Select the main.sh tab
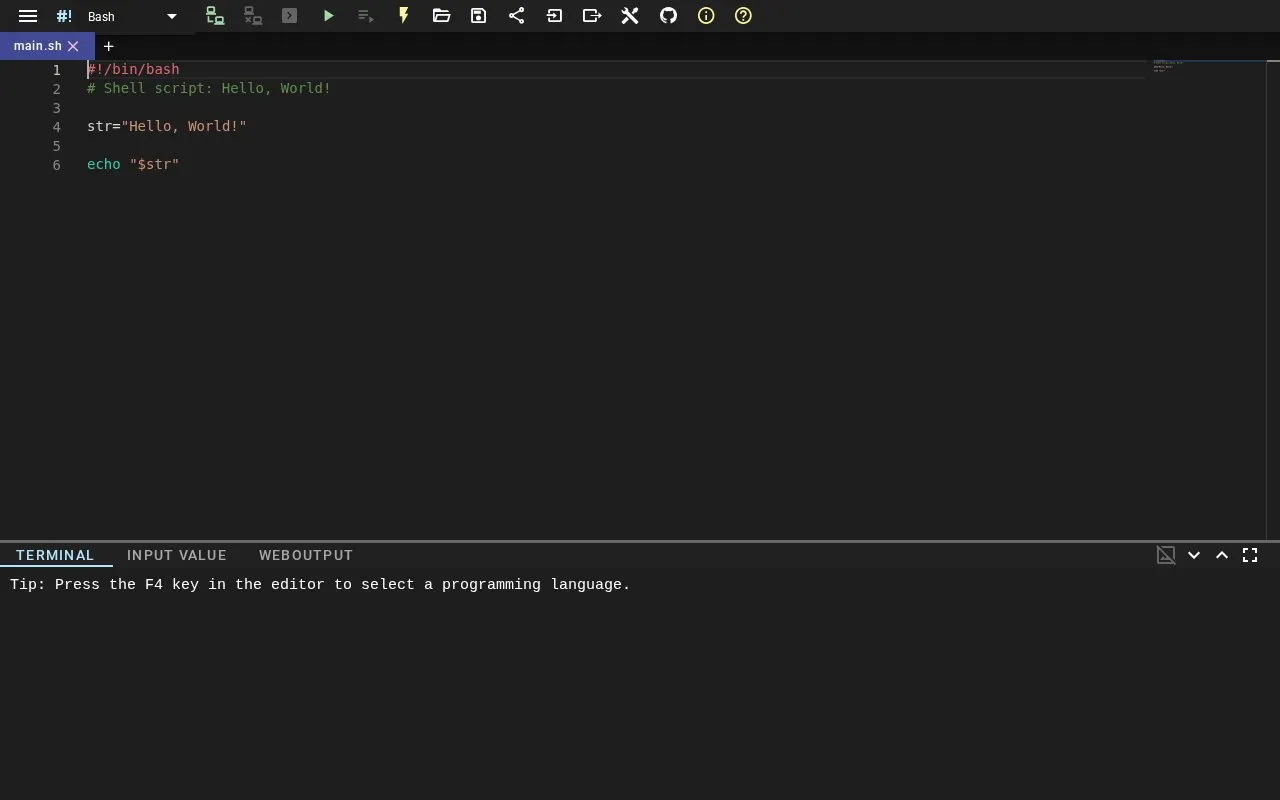This screenshot has height=800, width=1280. [x=38, y=46]
